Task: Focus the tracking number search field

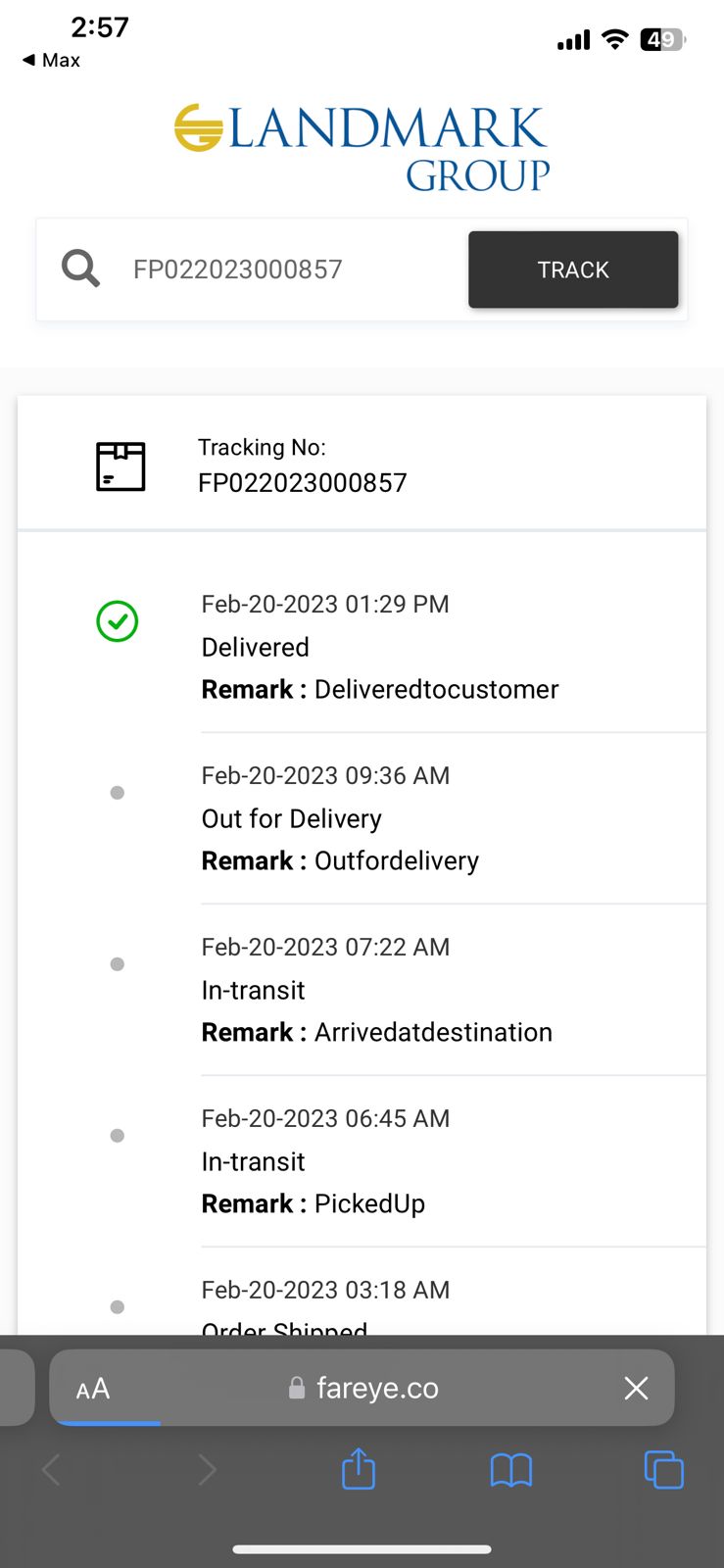Action: [x=284, y=269]
